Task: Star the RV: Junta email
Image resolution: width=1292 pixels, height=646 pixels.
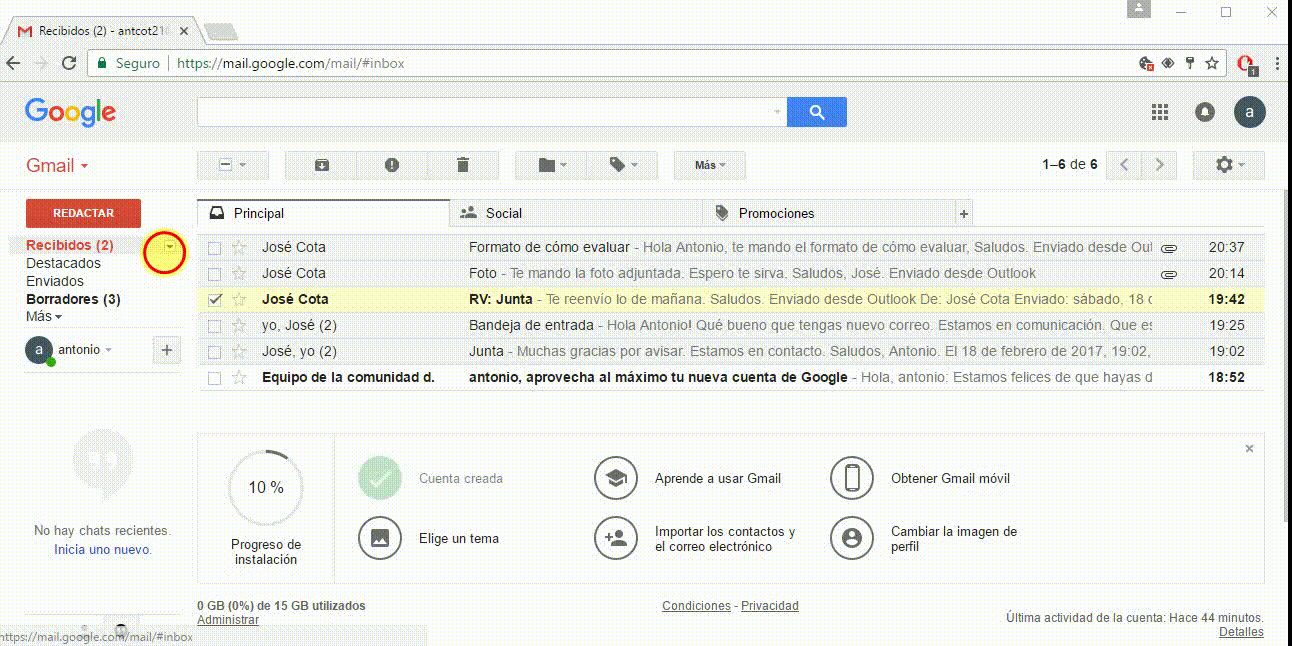Action: coord(239,299)
